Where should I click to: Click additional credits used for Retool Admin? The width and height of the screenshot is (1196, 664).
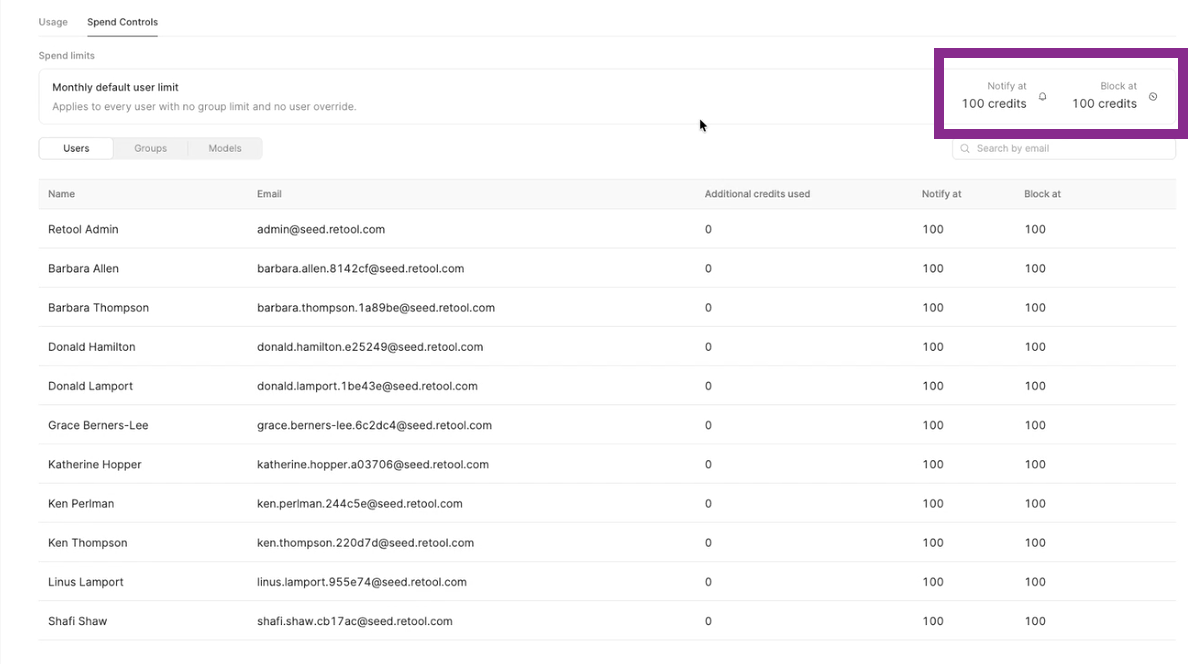pos(709,229)
